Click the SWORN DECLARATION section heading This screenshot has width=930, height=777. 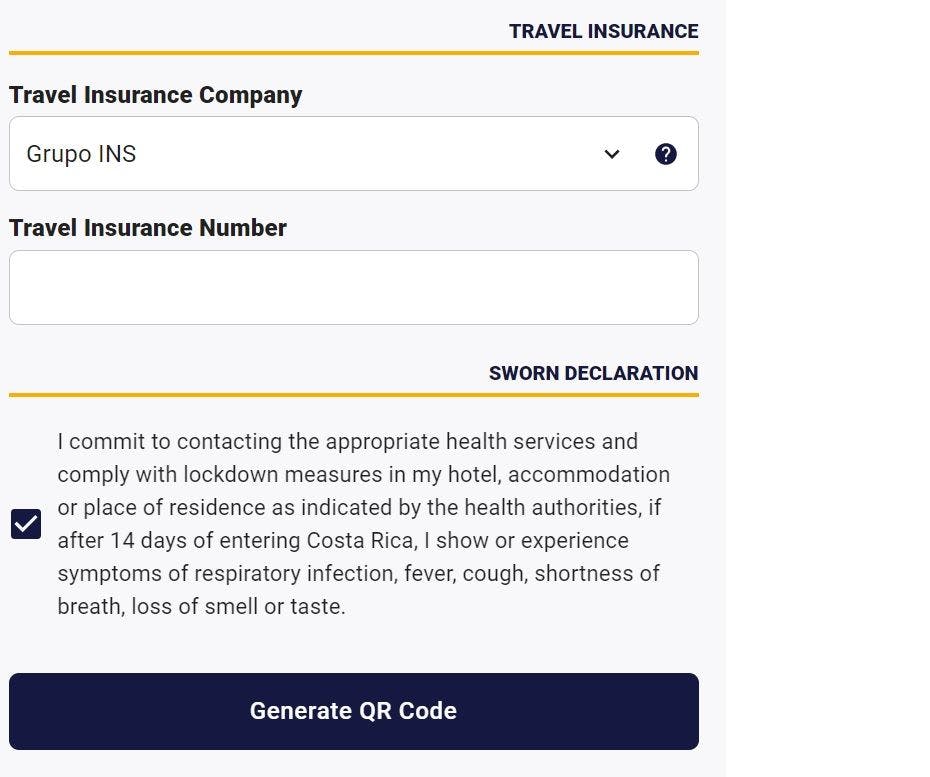tap(593, 373)
